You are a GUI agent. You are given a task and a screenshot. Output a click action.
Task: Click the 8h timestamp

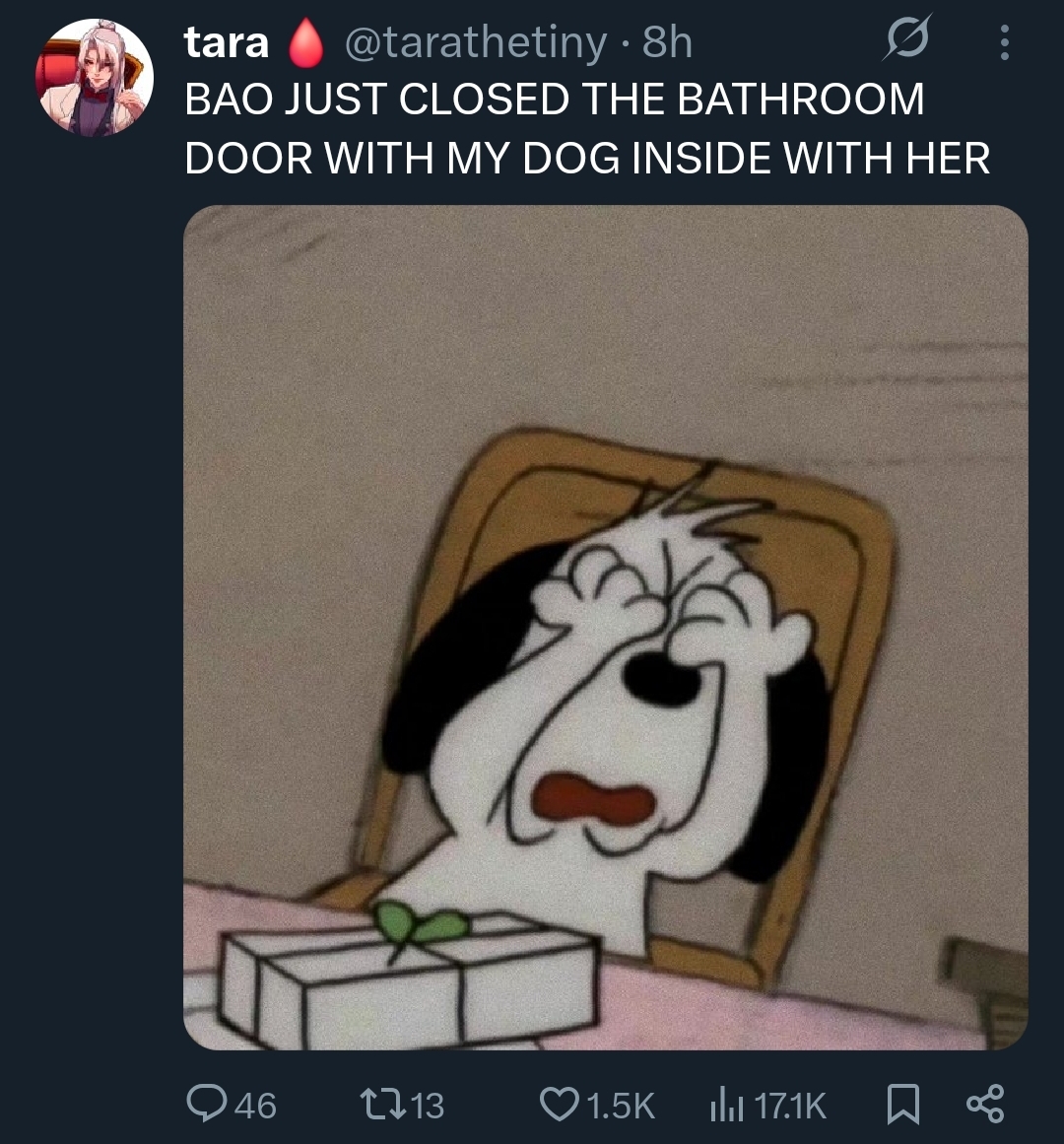coord(667,42)
